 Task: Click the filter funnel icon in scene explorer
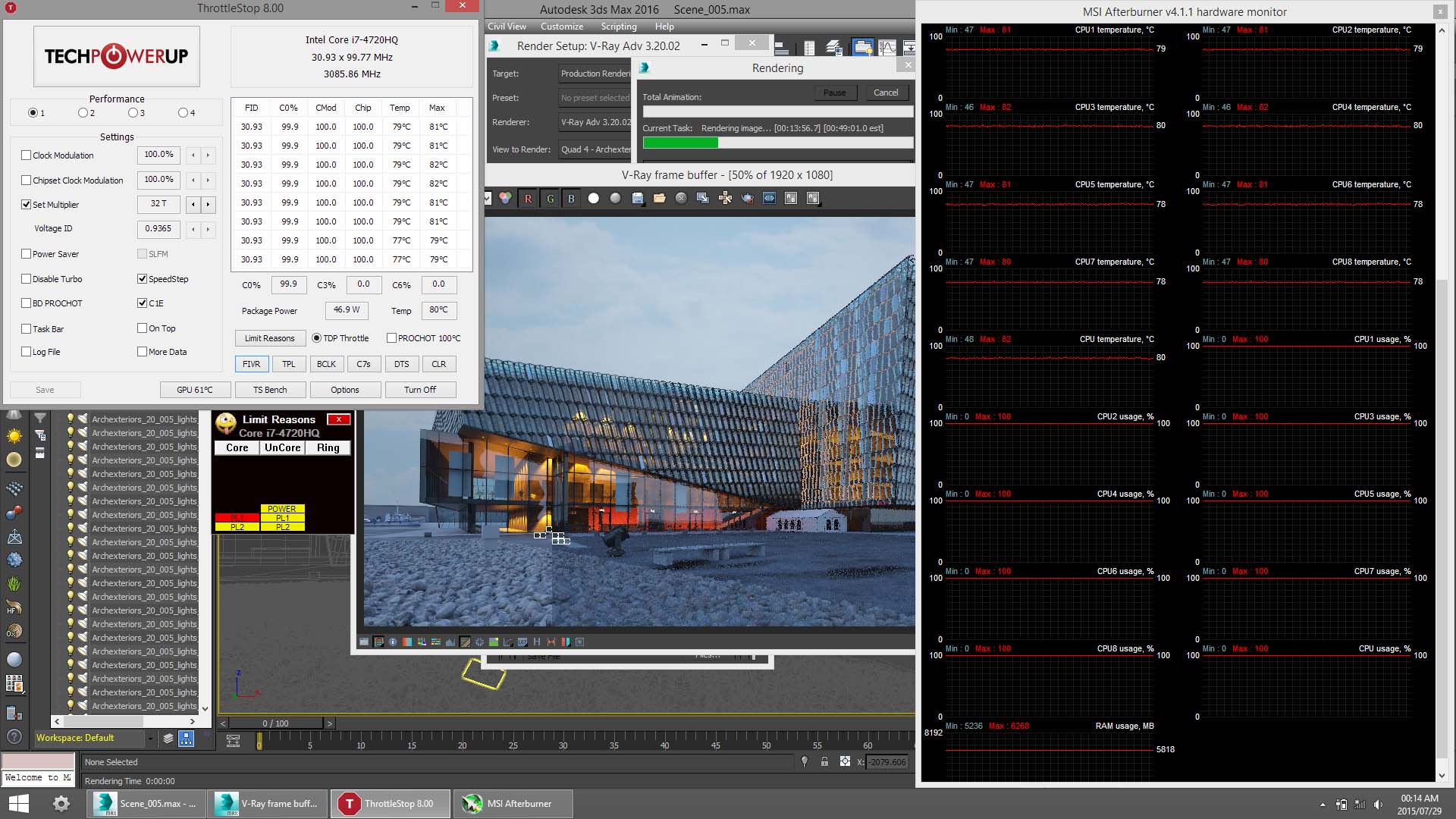[x=41, y=419]
